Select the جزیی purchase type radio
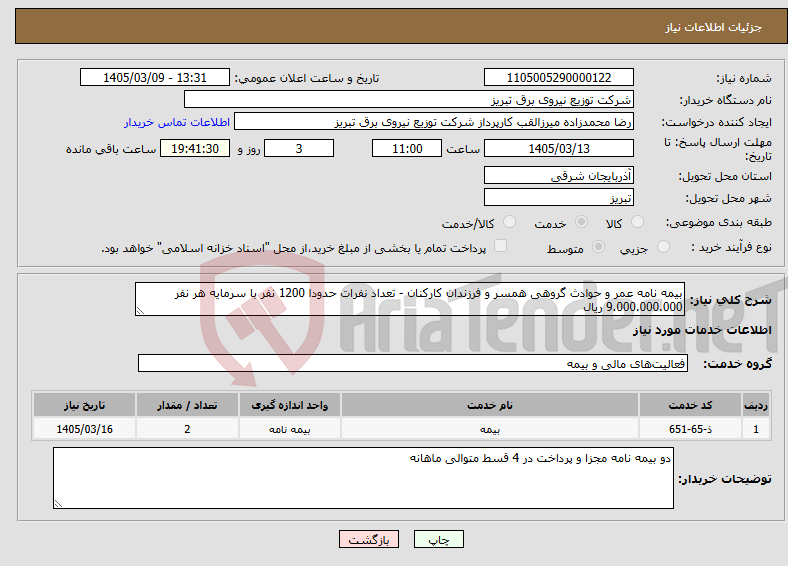Viewport: 788px width, 566px height. pos(663,246)
